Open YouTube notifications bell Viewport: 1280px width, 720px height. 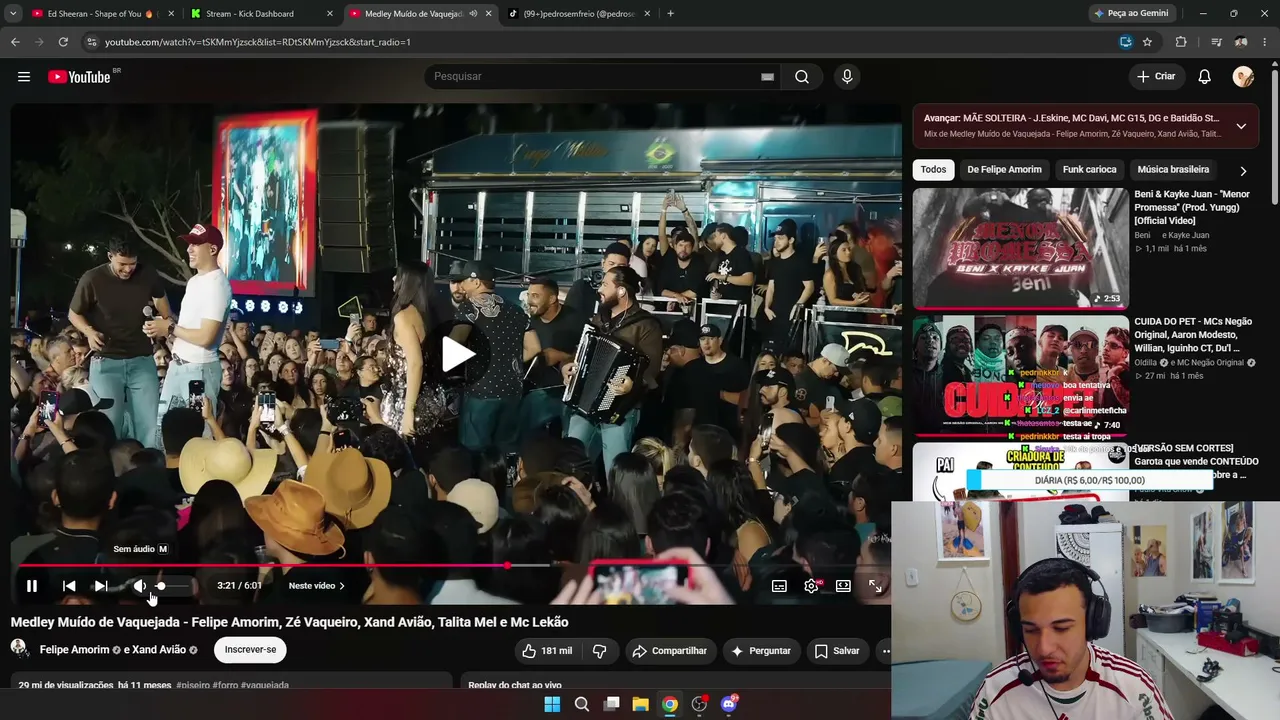pos(1204,77)
